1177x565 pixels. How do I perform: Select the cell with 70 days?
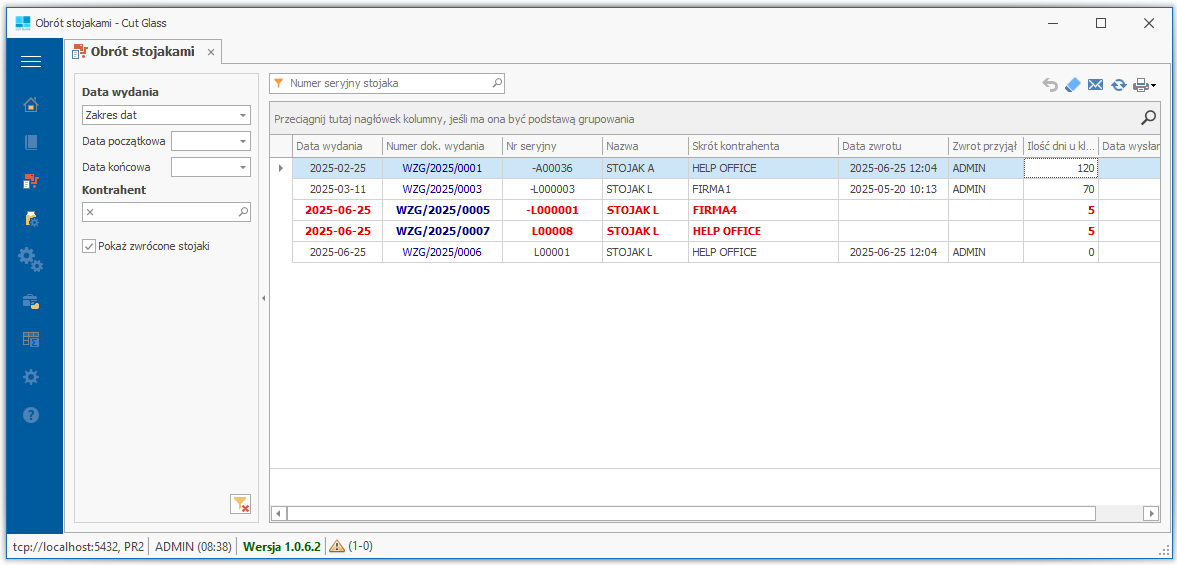[1061, 189]
